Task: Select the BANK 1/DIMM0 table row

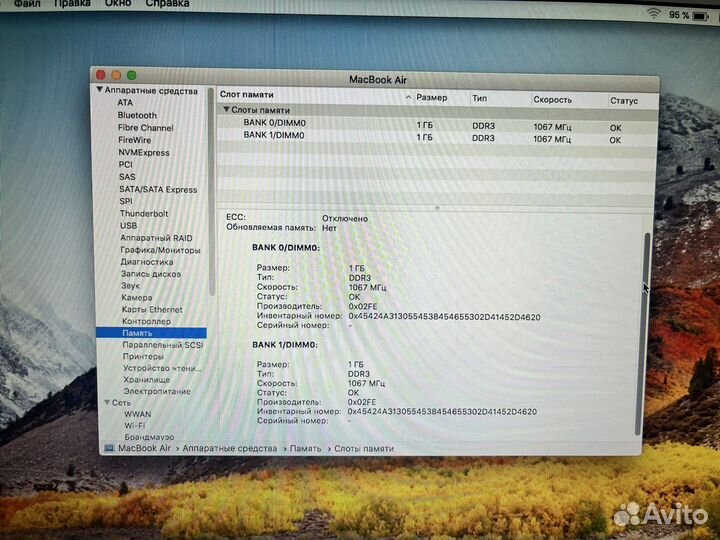Action: pos(436,137)
